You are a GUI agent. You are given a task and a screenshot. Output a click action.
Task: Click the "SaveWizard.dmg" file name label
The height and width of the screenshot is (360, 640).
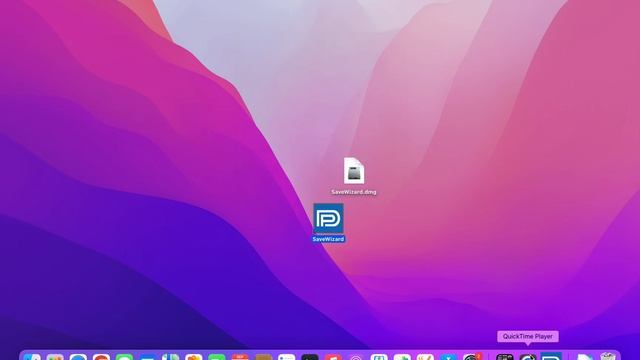(x=354, y=192)
